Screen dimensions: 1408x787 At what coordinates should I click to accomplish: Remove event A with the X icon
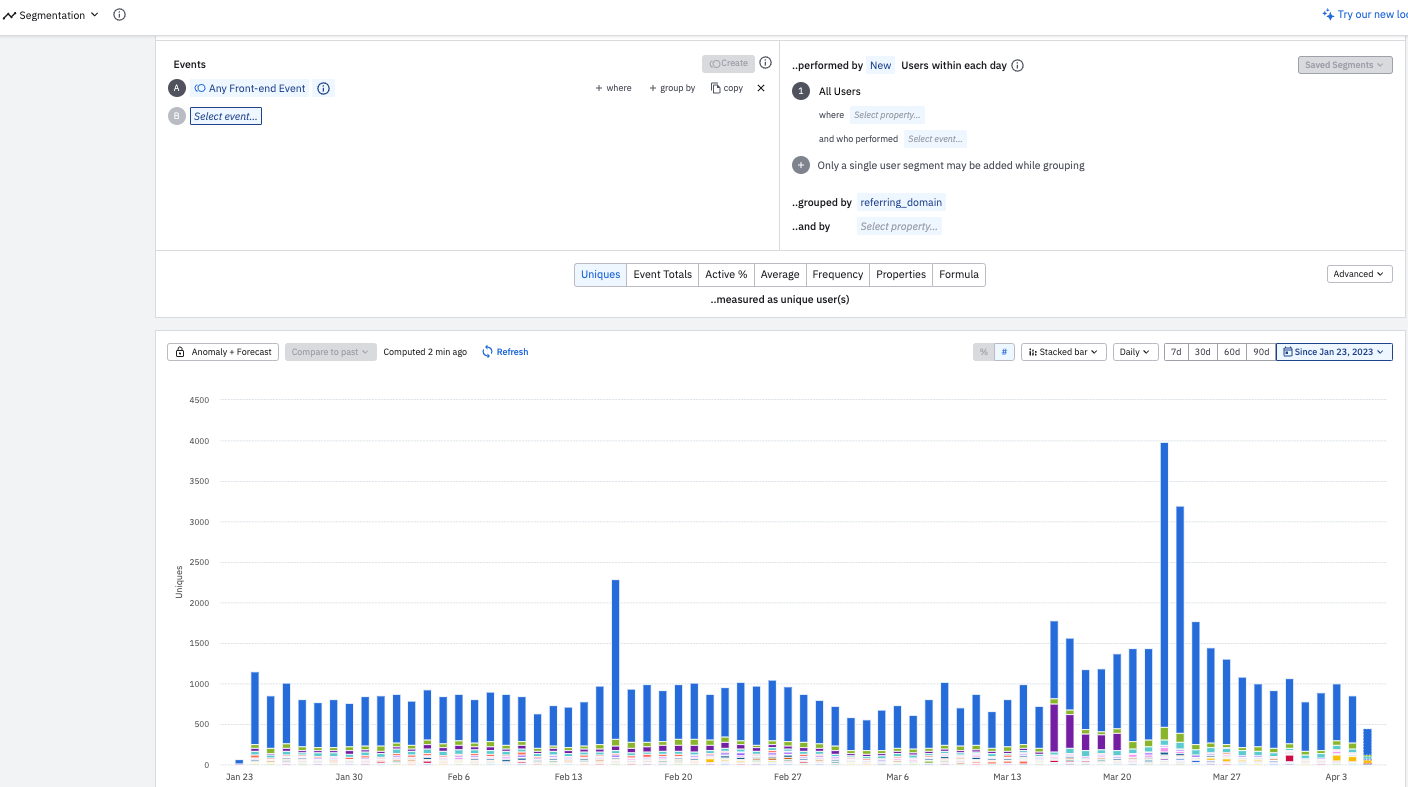click(760, 88)
